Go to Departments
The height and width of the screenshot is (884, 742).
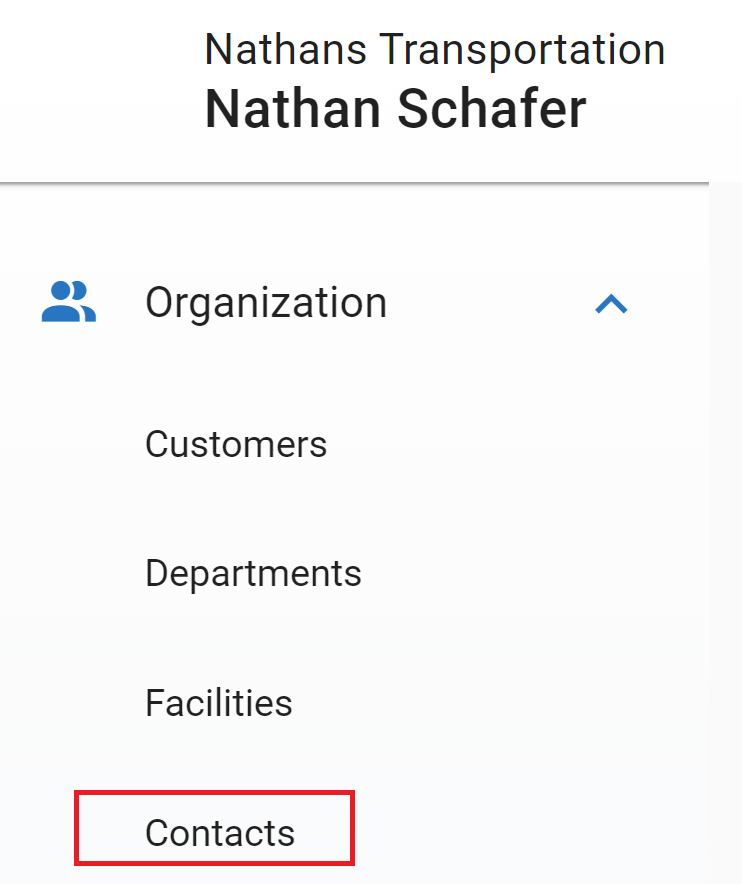coord(253,573)
